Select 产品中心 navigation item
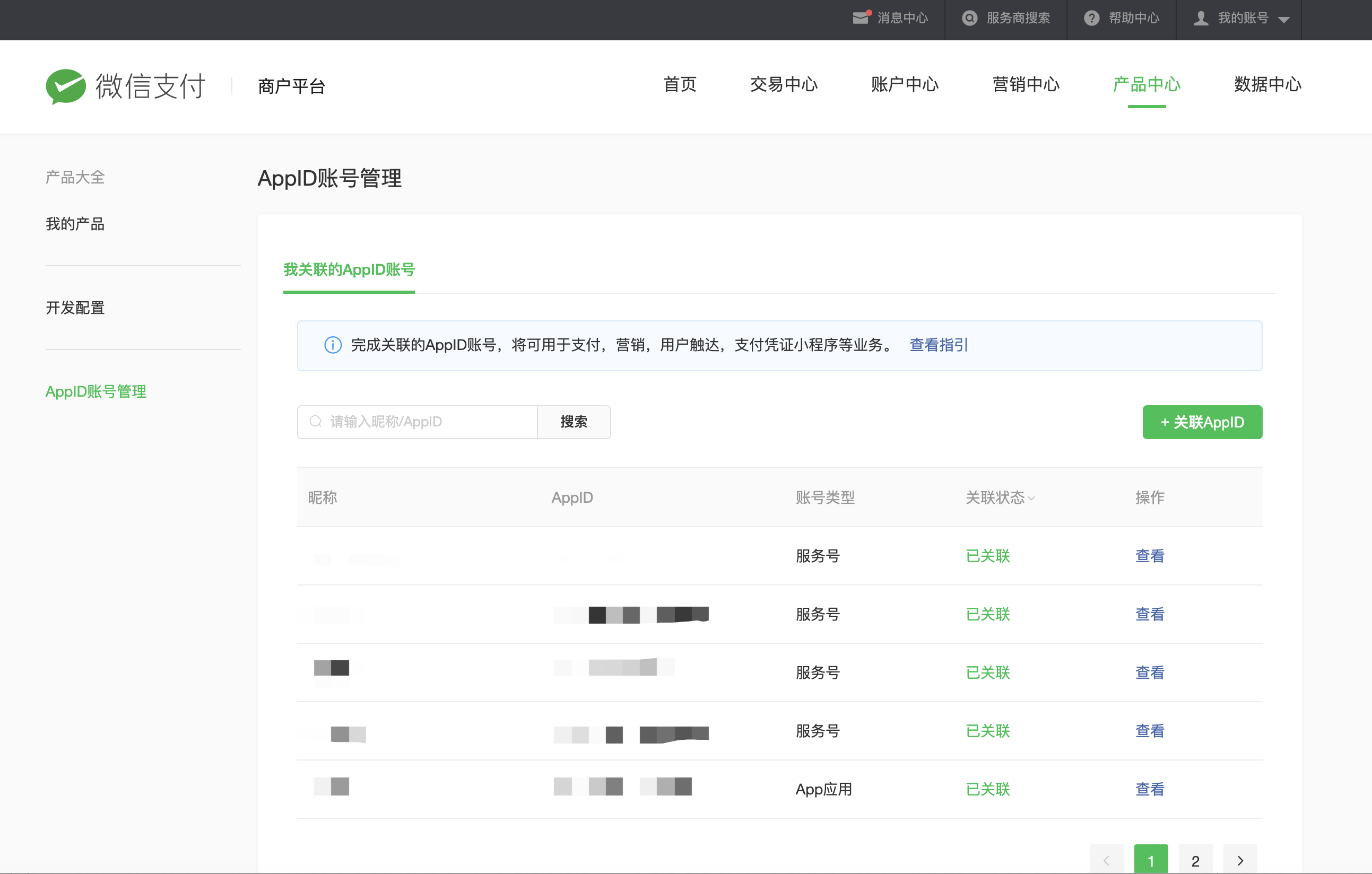The image size is (1372, 874). point(1147,84)
